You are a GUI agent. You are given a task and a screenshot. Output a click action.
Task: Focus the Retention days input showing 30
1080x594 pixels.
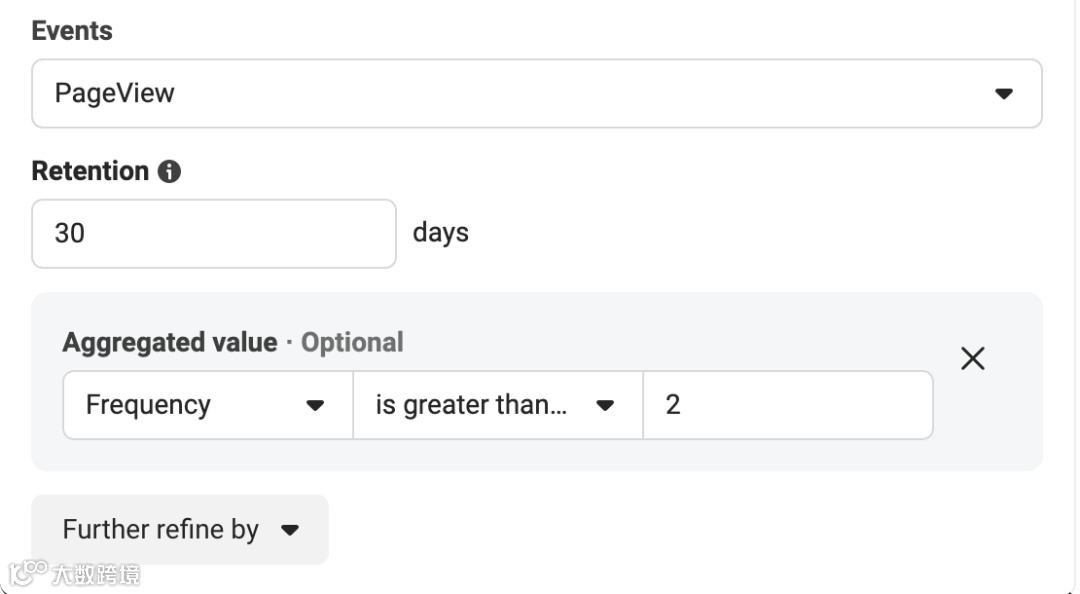[x=213, y=233]
